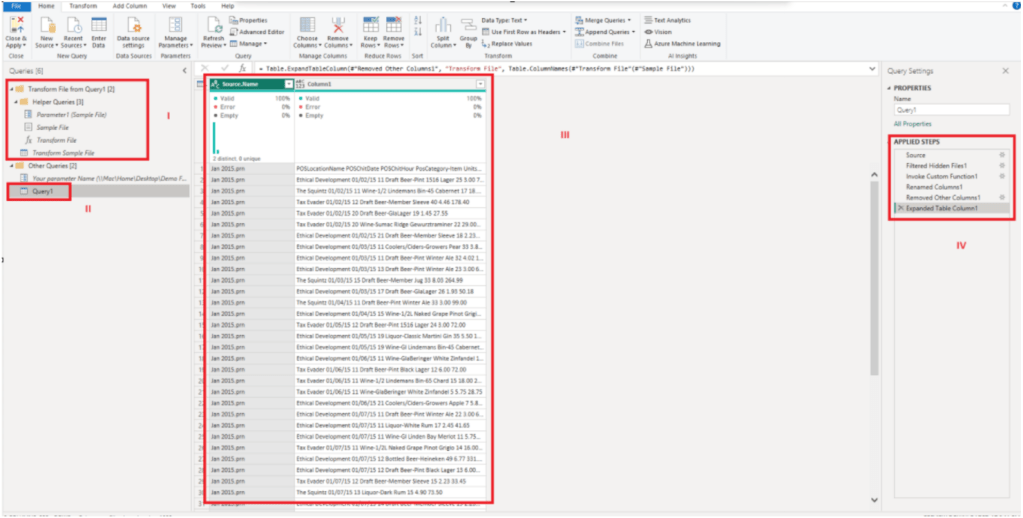This screenshot has width=1023, height=518.
Task: Select the Renamed Columns1 applied step
Action: coord(934,187)
